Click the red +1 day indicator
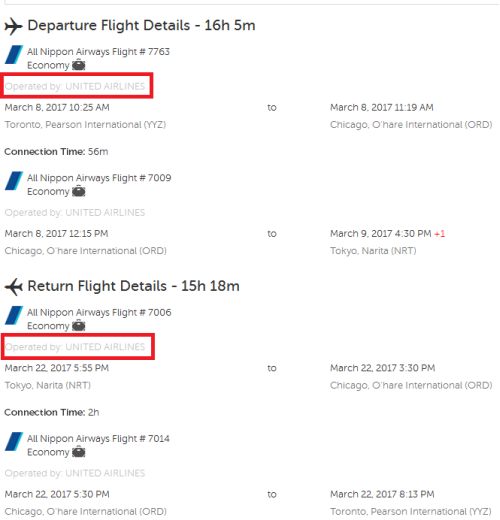 pyautogui.click(x=440, y=234)
